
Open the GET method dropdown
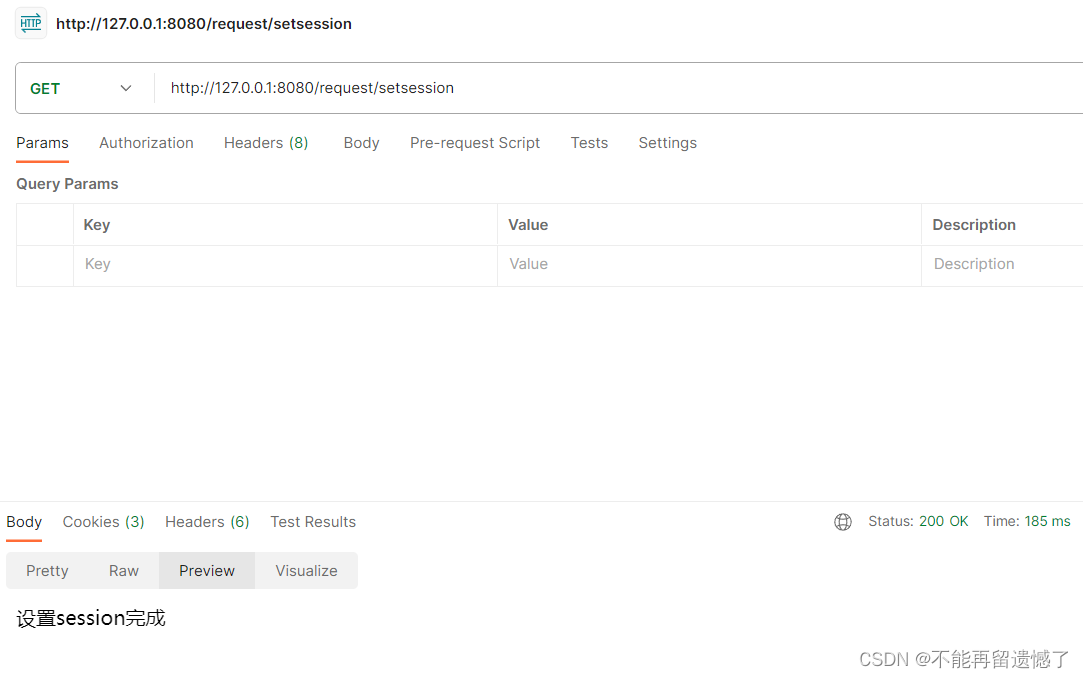82,88
